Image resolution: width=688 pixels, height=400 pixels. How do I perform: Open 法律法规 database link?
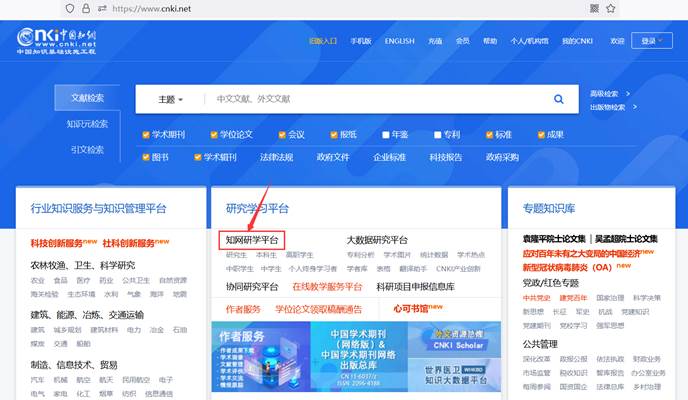[x=276, y=157]
